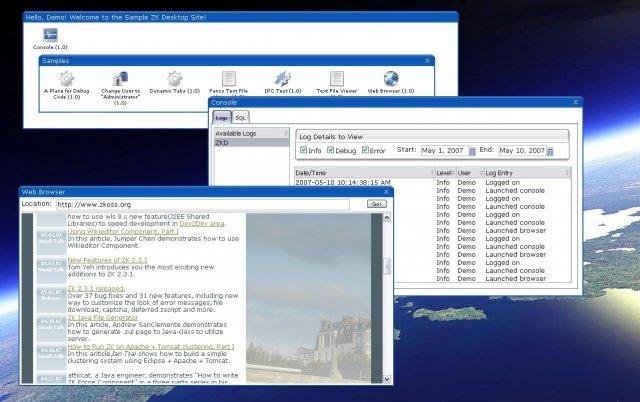Sort log table by Level column
The image size is (640, 402).
(x=444, y=173)
